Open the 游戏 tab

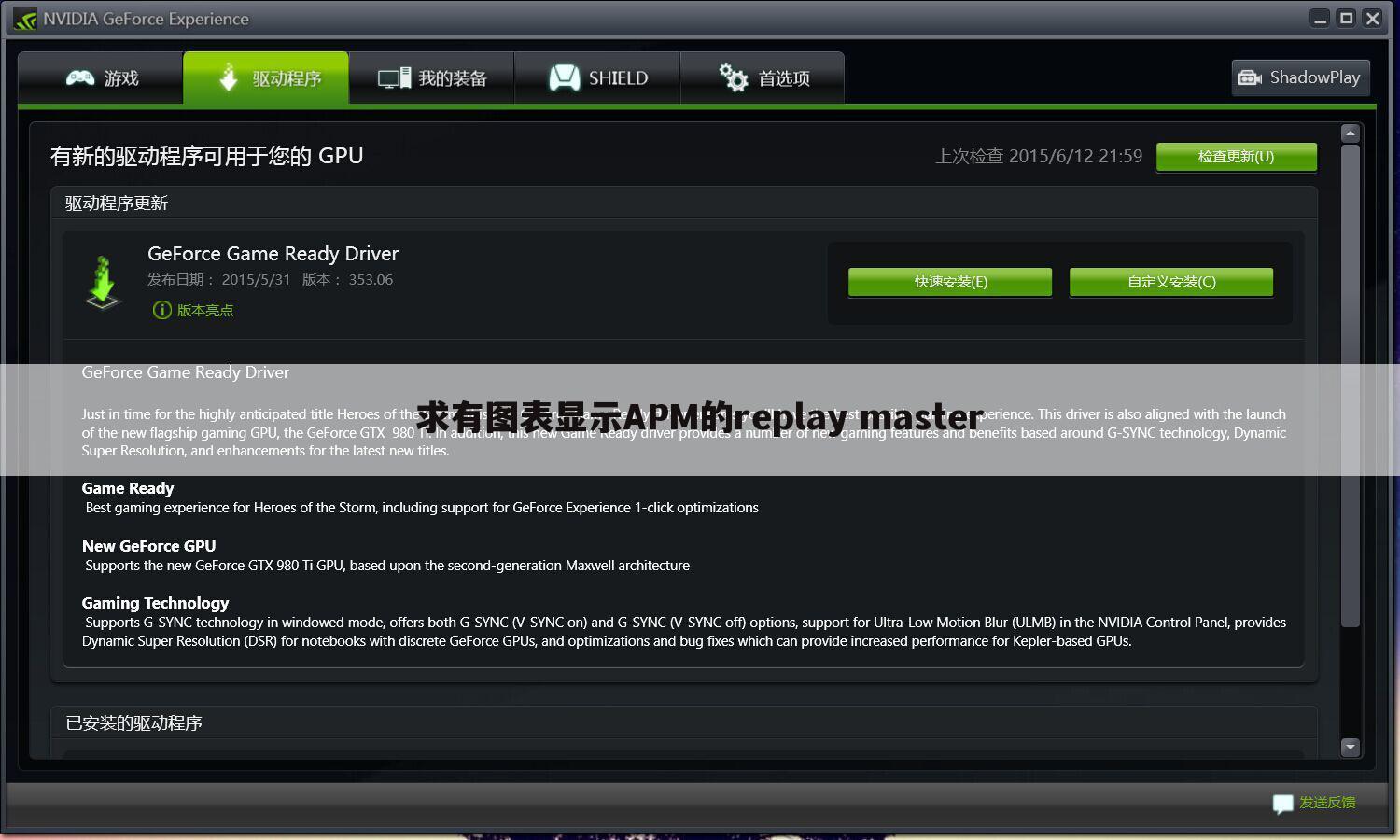(x=101, y=77)
